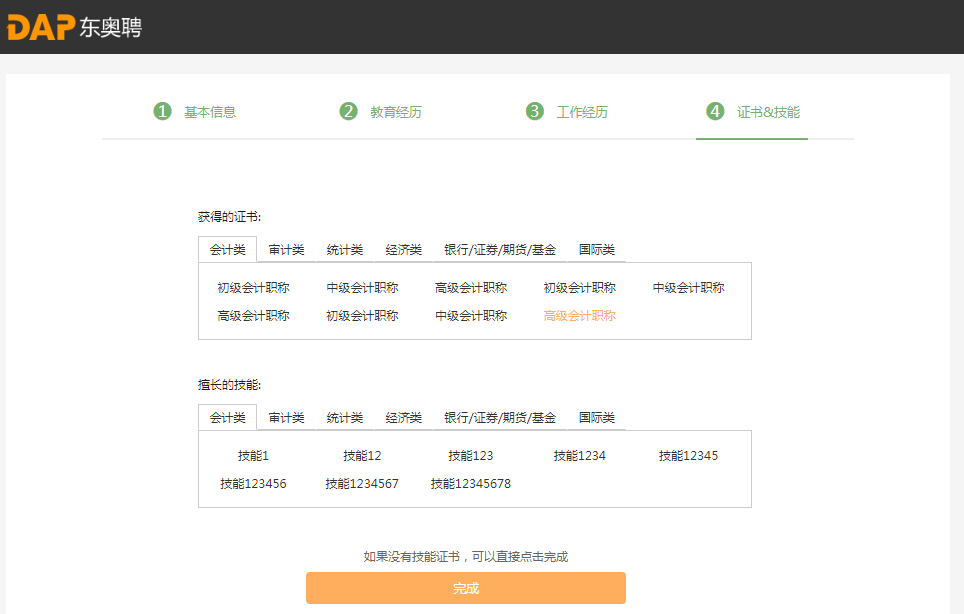The image size is (964, 614).
Task: Go to step 2 教育经历
Action: click(382, 112)
